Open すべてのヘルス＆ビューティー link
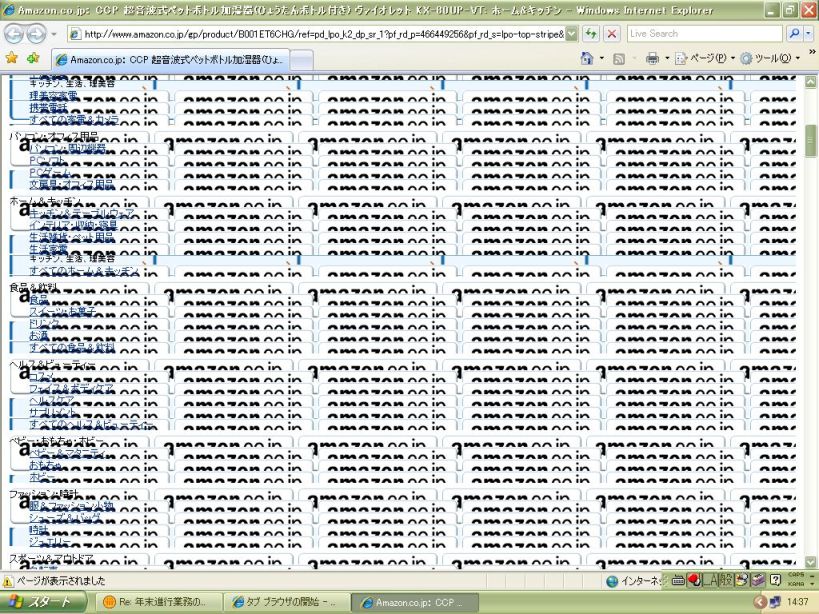This screenshot has height=614, width=819. click(91, 424)
